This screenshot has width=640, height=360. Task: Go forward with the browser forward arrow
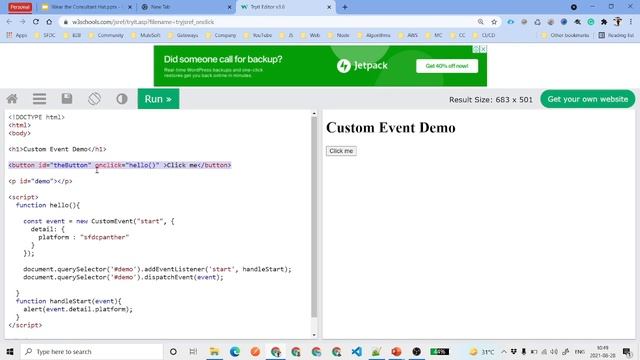coord(22,22)
